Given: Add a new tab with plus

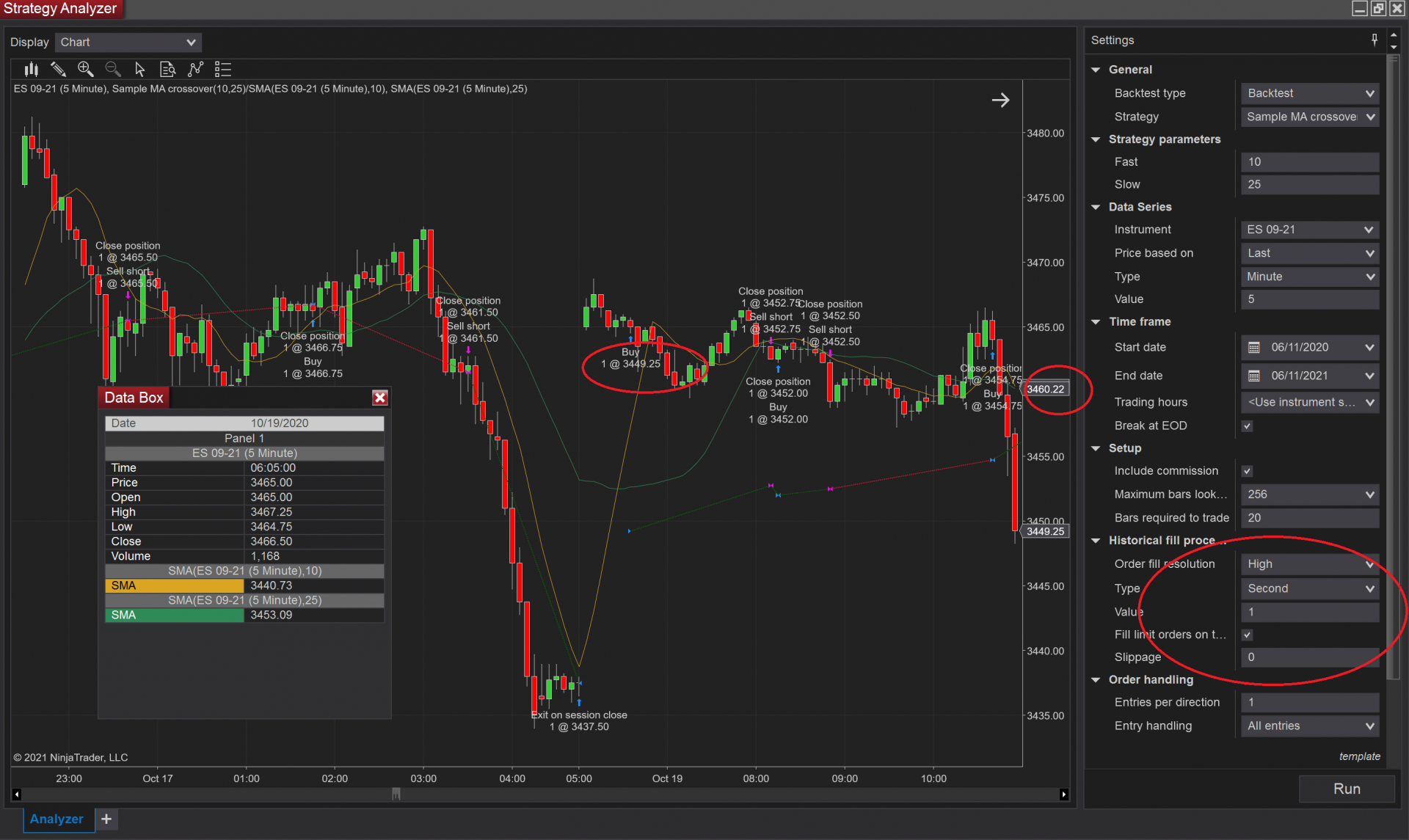Looking at the screenshot, I should [106, 819].
